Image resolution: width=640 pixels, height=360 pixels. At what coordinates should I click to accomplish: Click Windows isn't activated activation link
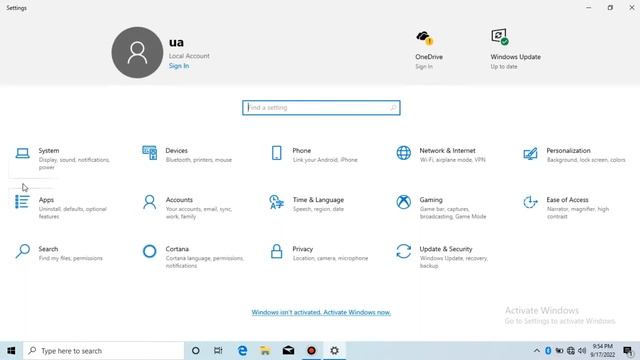pyautogui.click(x=321, y=313)
